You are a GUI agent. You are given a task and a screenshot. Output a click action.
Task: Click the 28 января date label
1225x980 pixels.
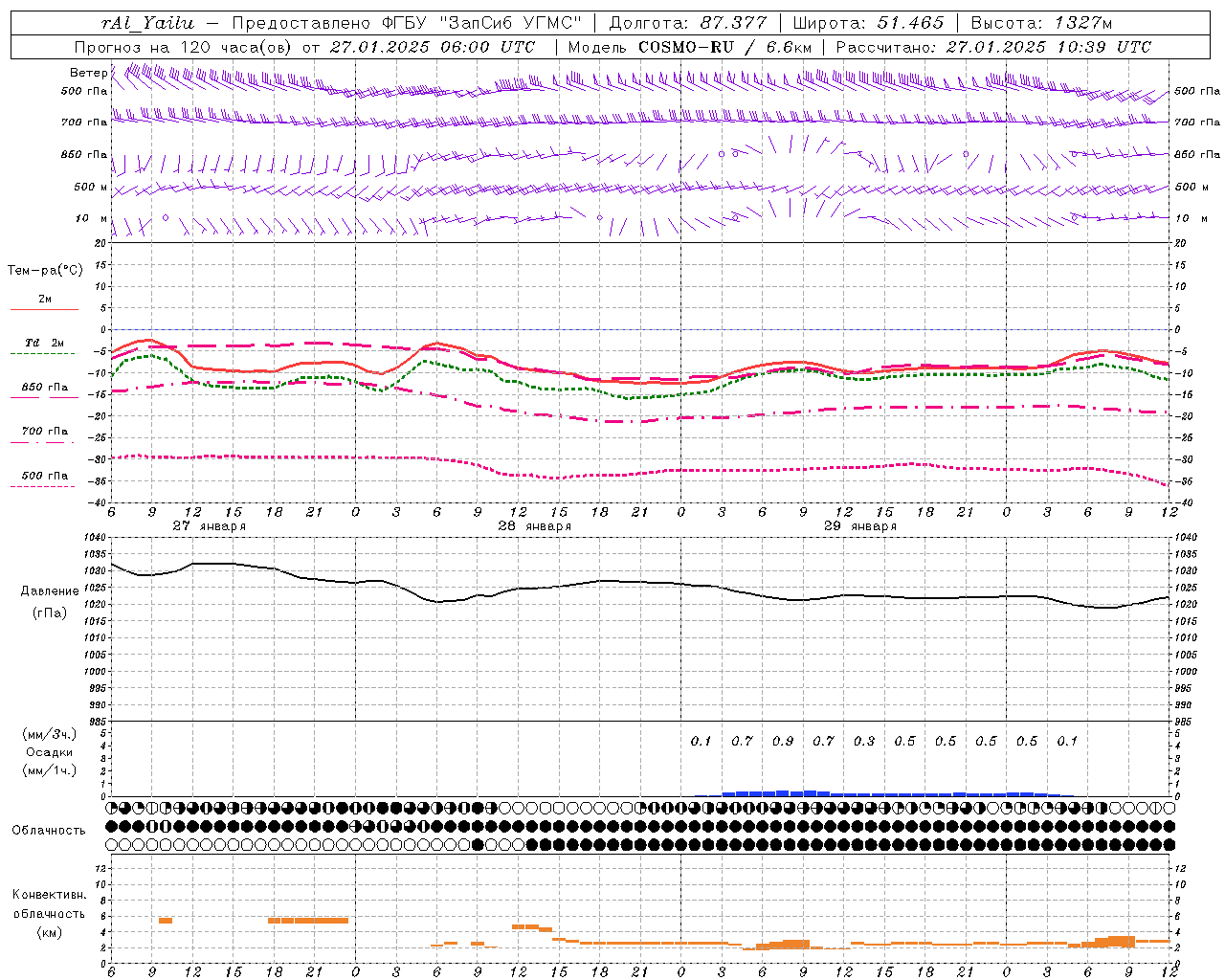pyautogui.click(x=534, y=526)
